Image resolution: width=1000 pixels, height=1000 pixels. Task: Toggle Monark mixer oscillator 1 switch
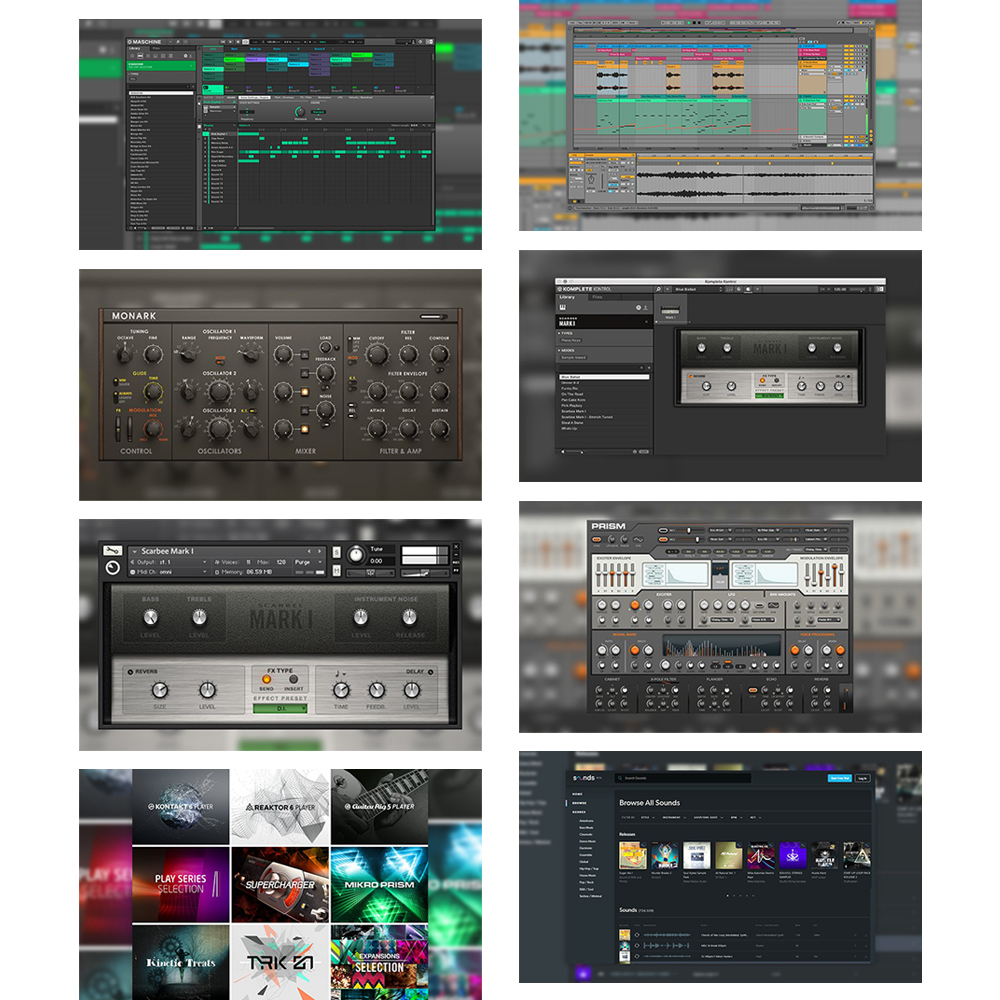pyautogui.click(x=305, y=355)
